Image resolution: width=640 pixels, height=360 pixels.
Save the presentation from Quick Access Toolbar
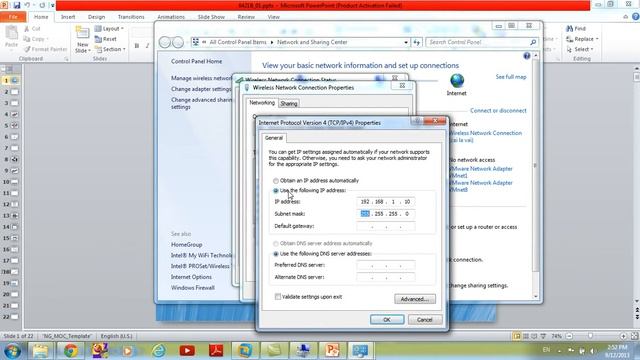click(x=17, y=5)
